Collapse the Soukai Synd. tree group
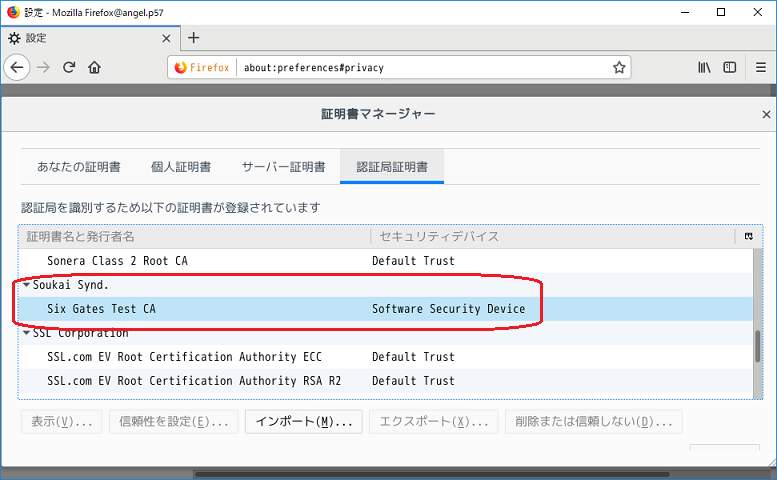 click(x=26, y=285)
